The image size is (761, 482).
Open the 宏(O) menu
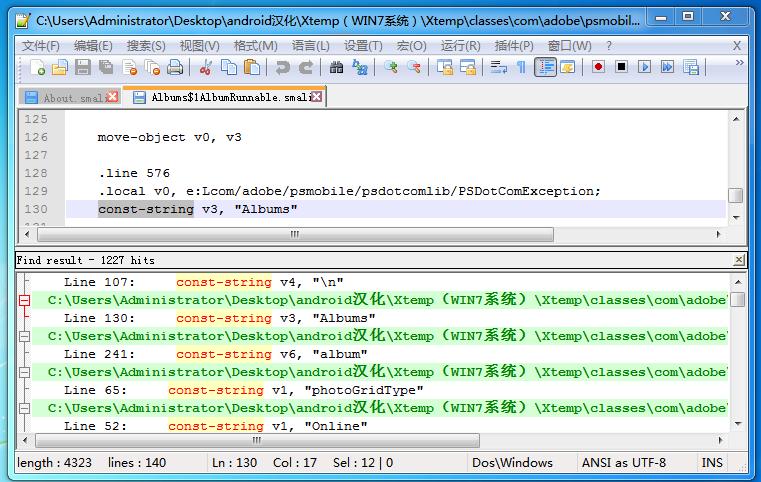tap(412, 46)
